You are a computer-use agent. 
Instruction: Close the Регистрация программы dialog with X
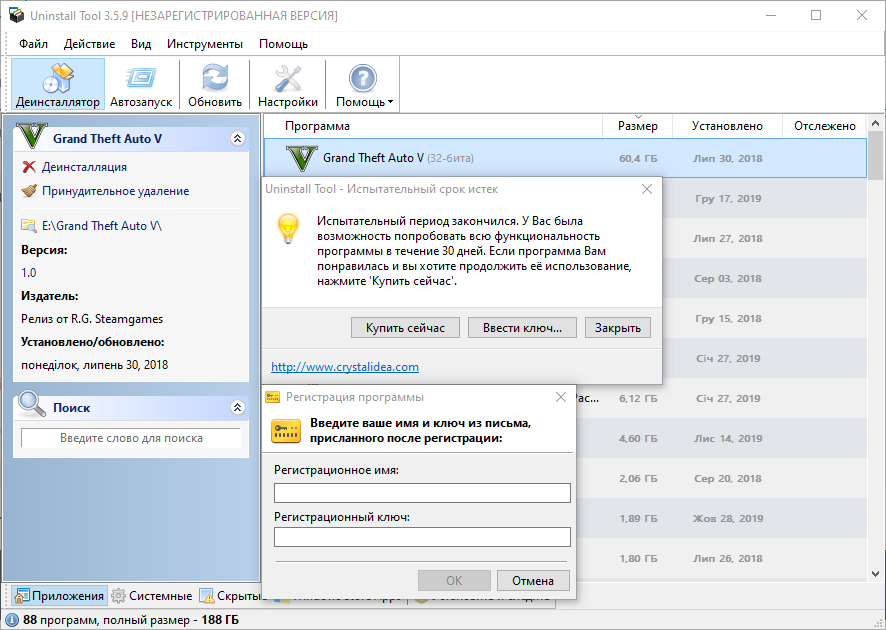point(561,397)
